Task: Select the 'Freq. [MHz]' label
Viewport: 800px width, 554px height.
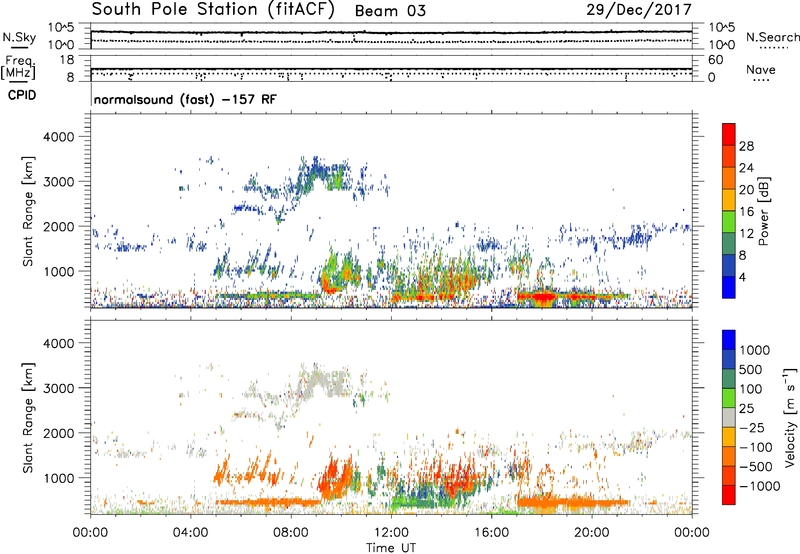Action: [x=18, y=68]
